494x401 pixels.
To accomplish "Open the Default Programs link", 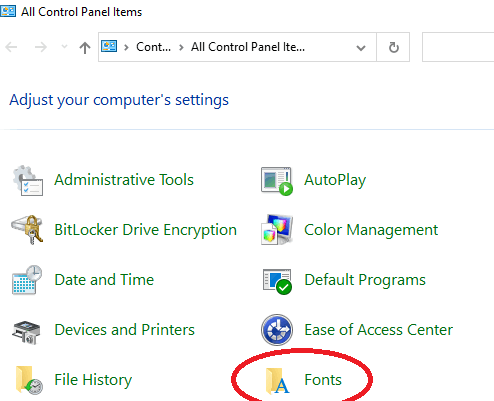I will coord(365,280).
